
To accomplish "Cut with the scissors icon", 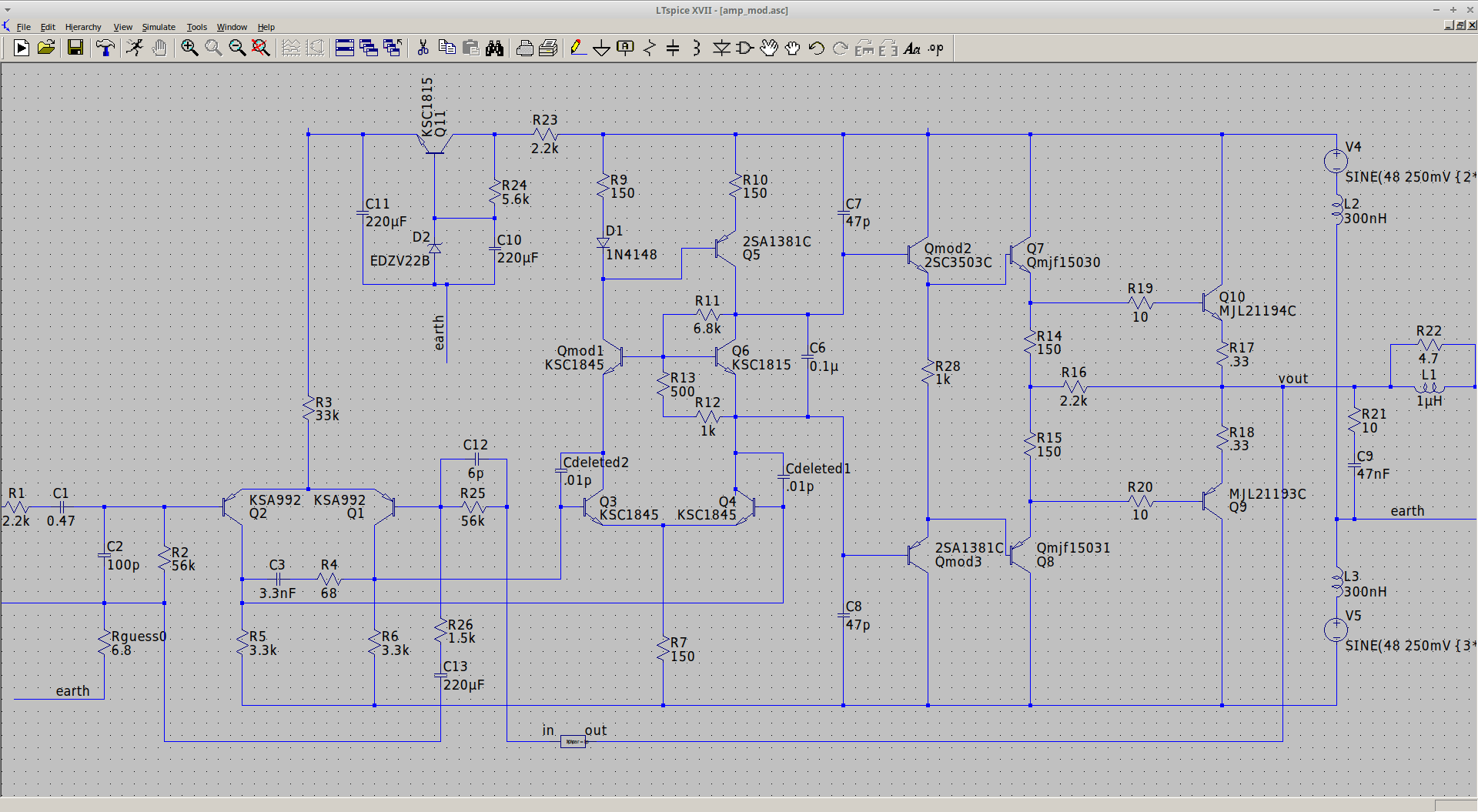I will (423, 48).
